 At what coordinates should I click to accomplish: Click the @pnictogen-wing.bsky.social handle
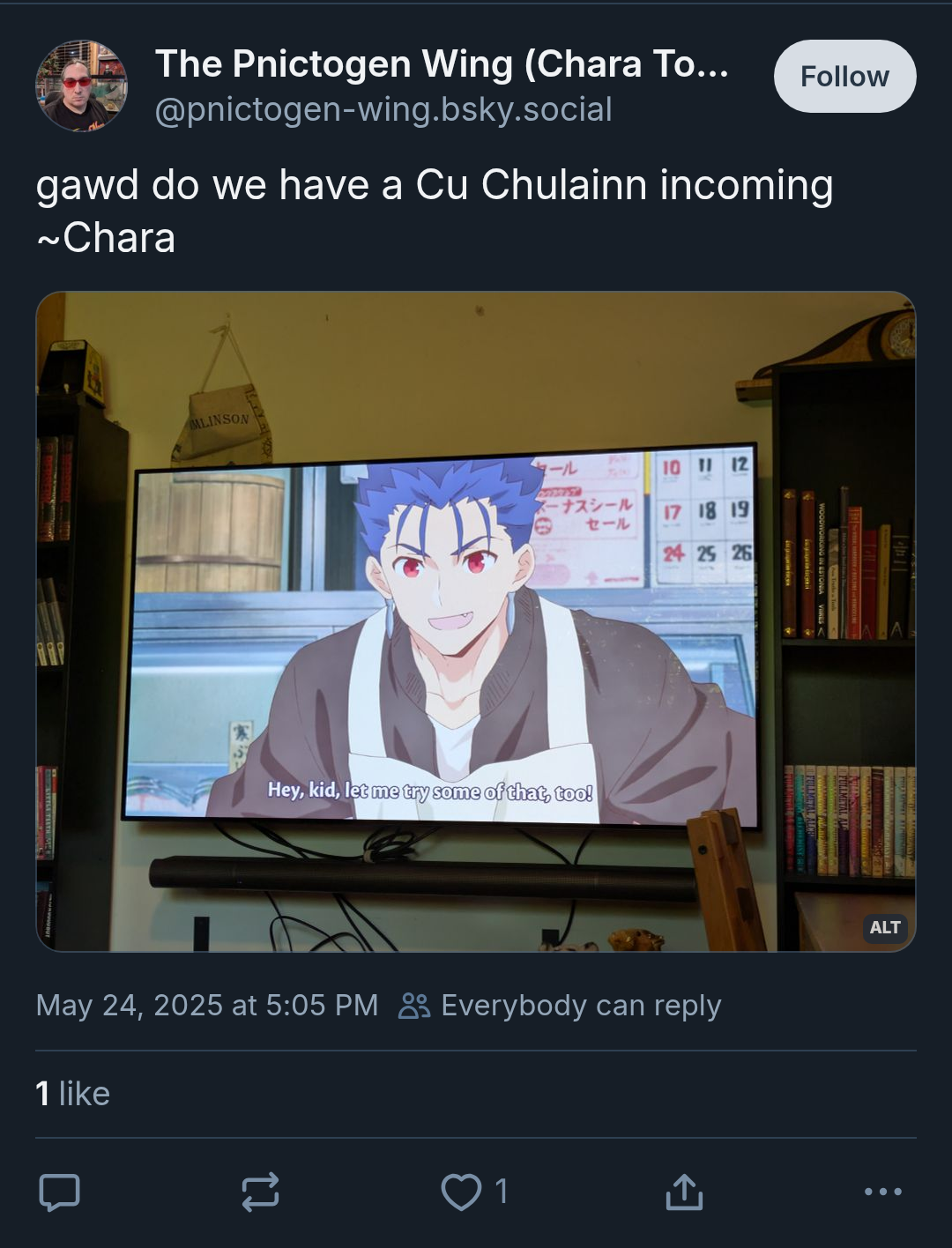[383, 110]
